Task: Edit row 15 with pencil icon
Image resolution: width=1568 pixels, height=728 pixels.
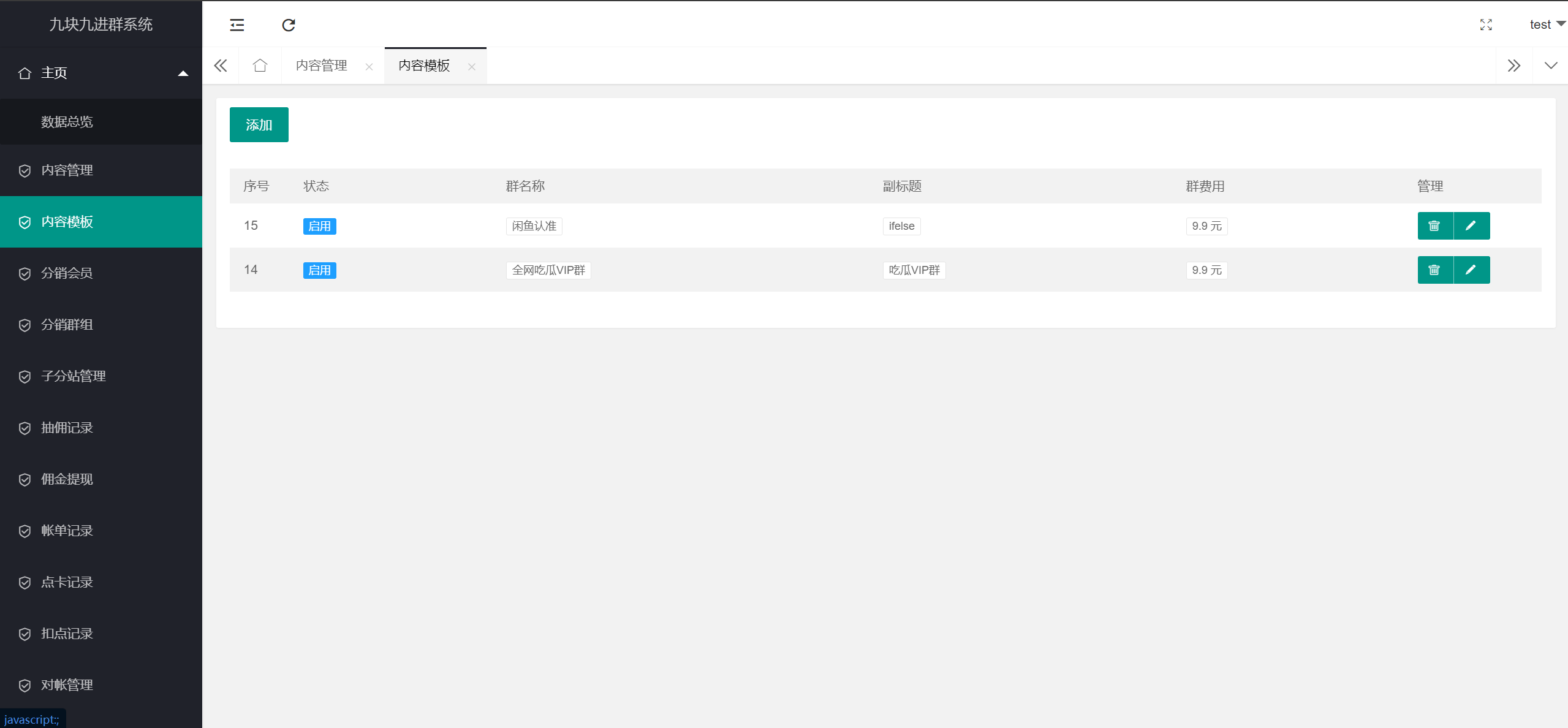Action: [1471, 226]
